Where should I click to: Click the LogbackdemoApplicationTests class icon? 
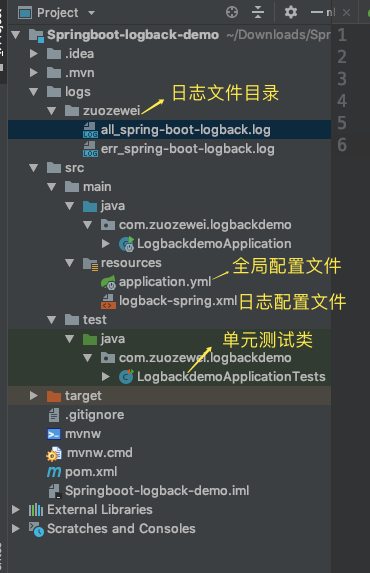(127, 376)
